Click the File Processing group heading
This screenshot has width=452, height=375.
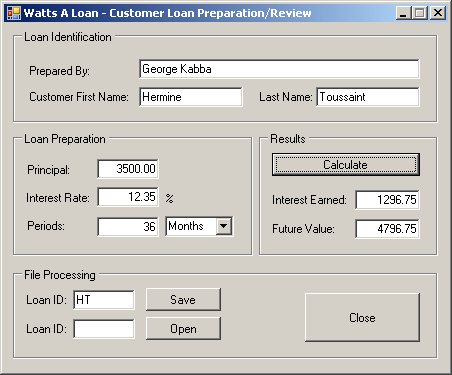click(x=60, y=275)
